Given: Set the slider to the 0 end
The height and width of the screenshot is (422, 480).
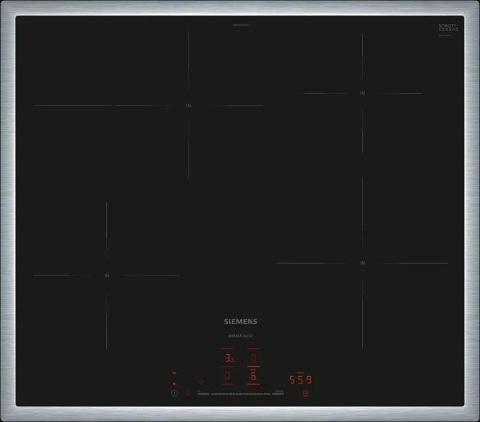Looking at the screenshot, I should tap(203, 394).
